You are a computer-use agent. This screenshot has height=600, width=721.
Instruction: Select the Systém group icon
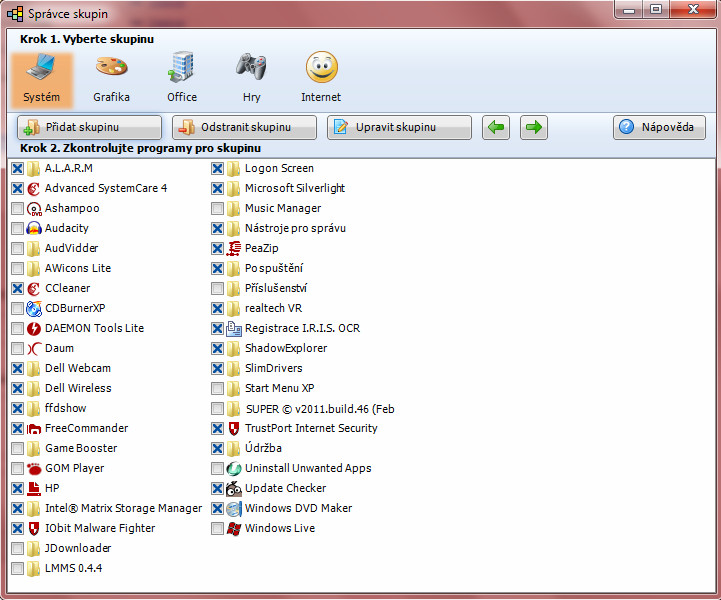41,67
